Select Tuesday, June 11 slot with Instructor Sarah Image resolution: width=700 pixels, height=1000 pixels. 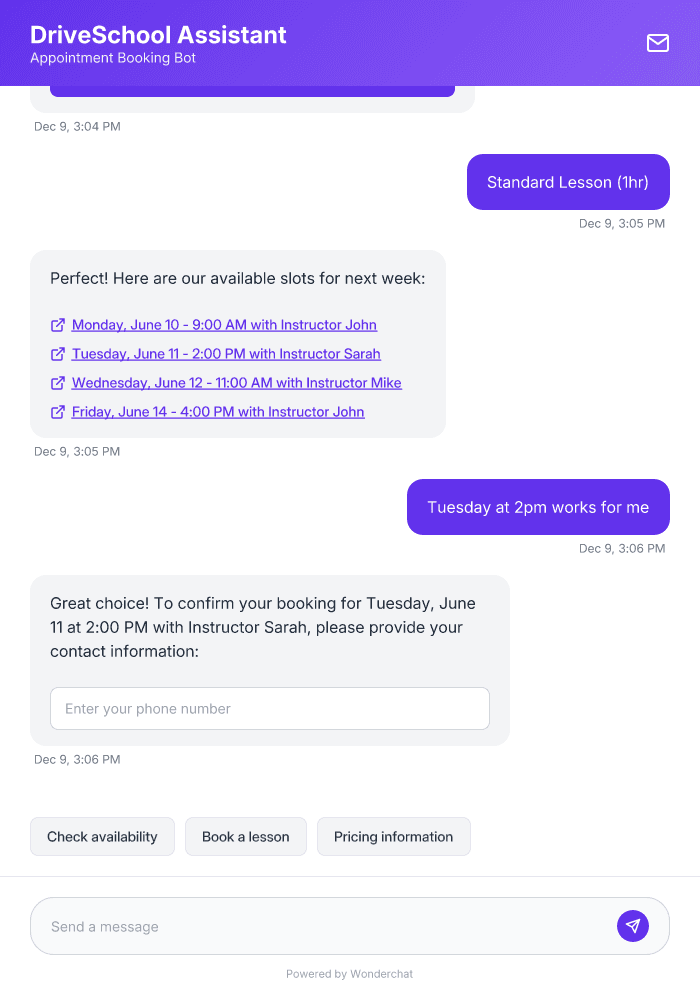pos(226,353)
